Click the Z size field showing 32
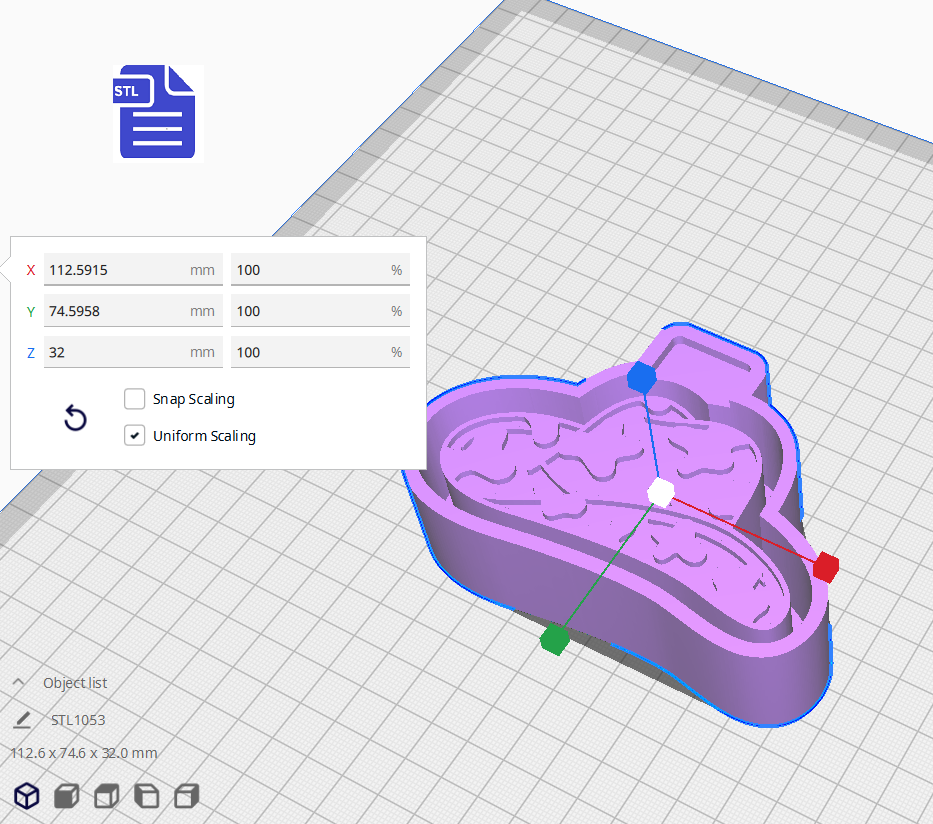This screenshot has width=933, height=824. point(115,352)
